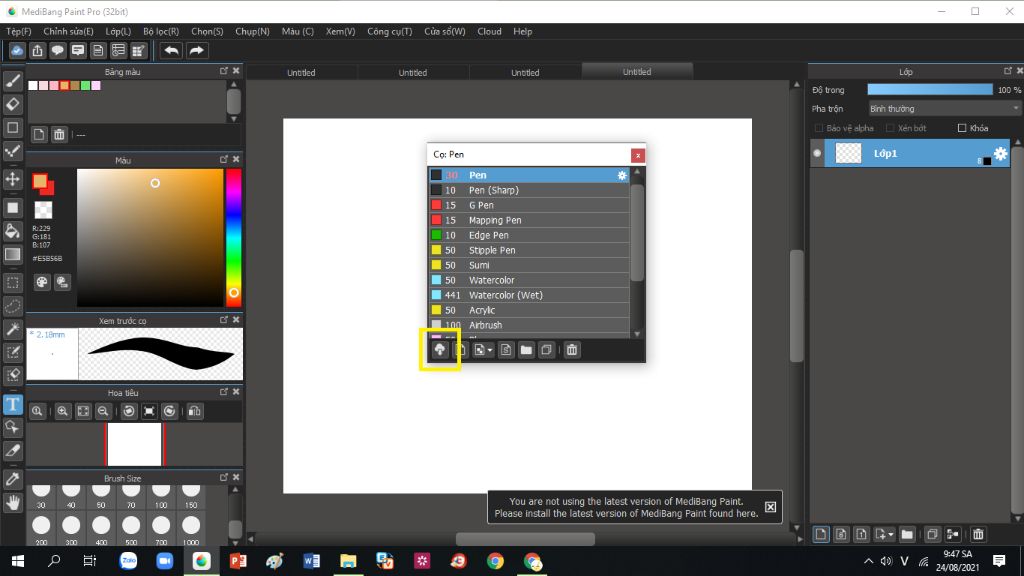Image resolution: width=1024 pixels, height=576 pixels.
Task: Open the Chỉnh sửa(E) menu
Action: (69, 31)
